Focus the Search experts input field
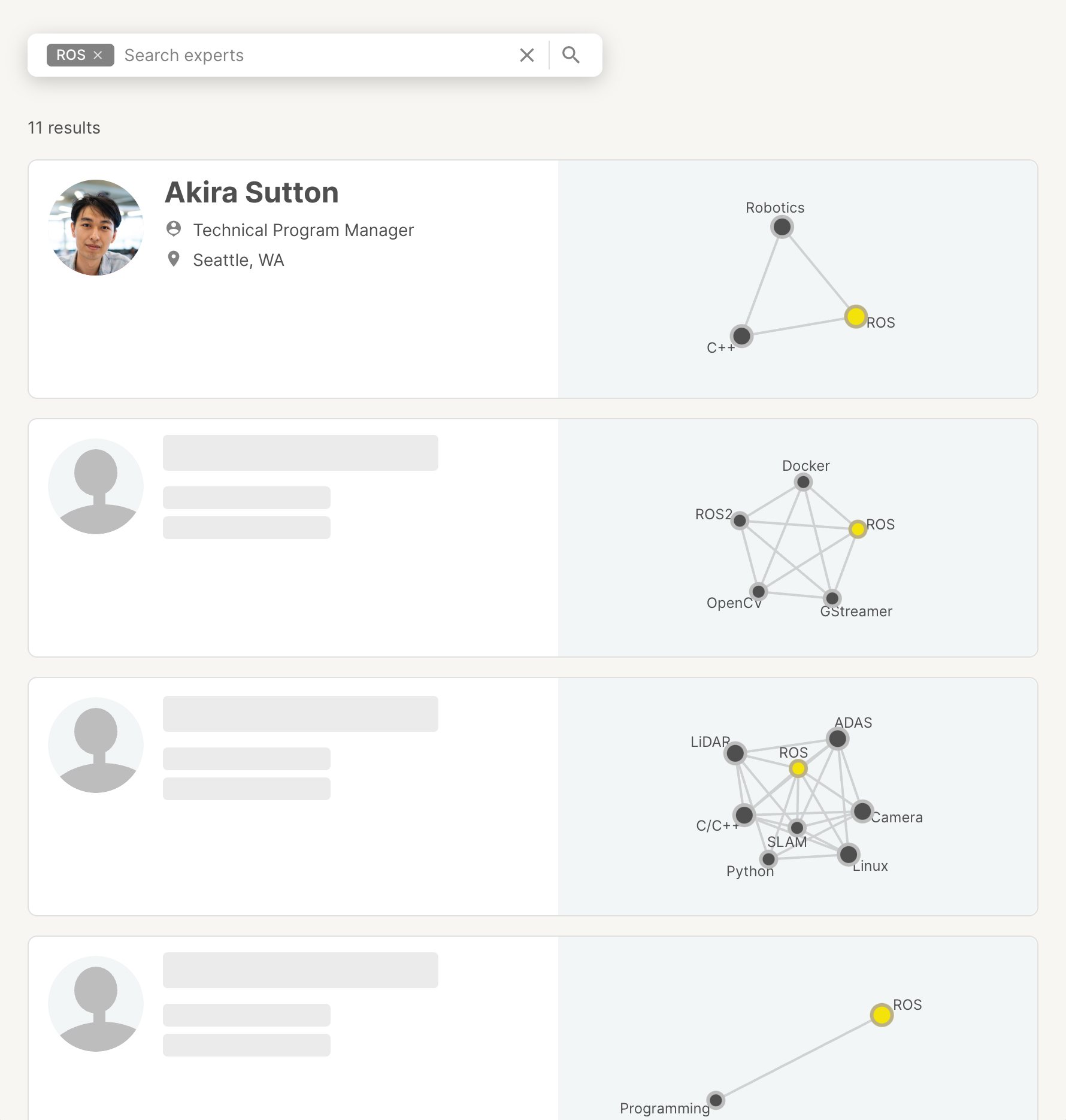 pos(317,55)
